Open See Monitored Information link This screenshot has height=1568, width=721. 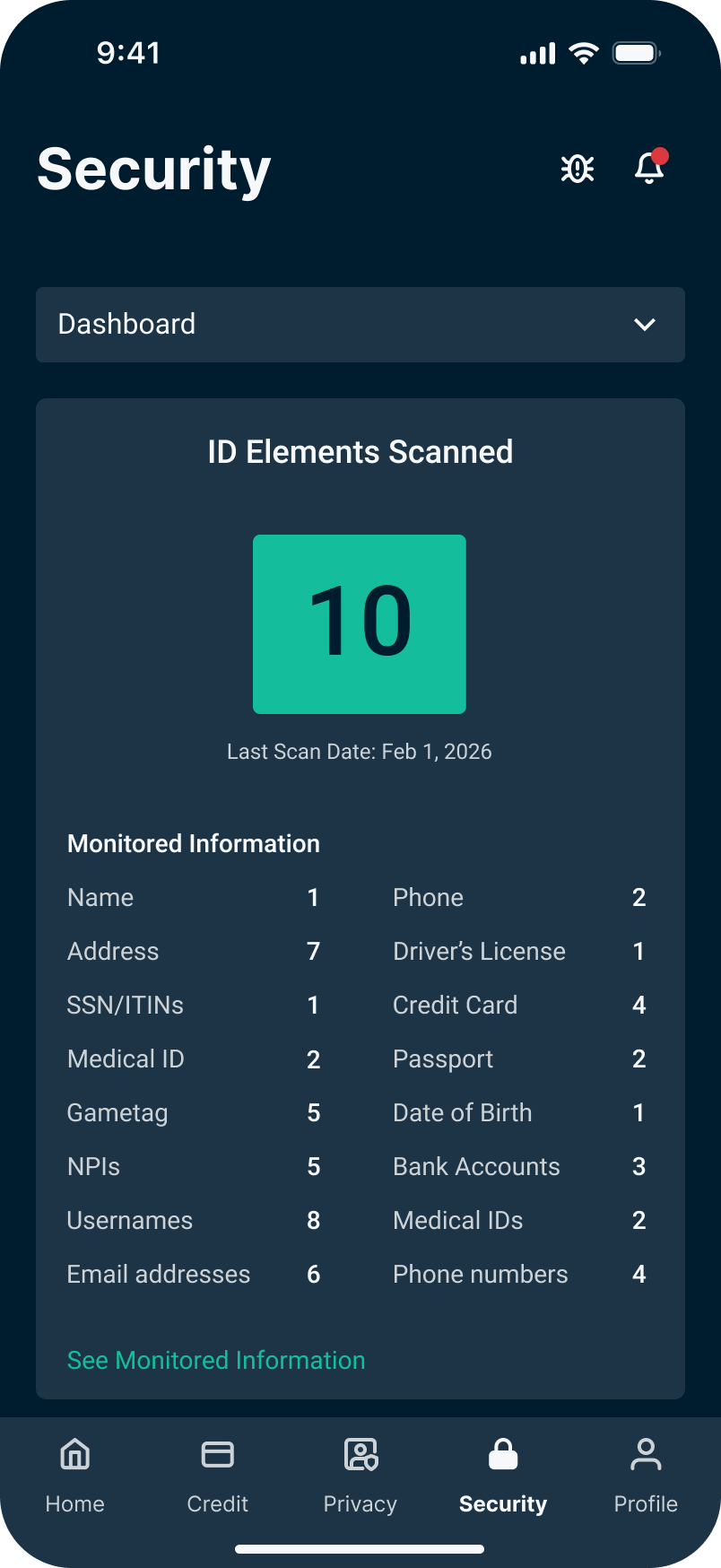pyautogui.click(x=216, y=1360)
